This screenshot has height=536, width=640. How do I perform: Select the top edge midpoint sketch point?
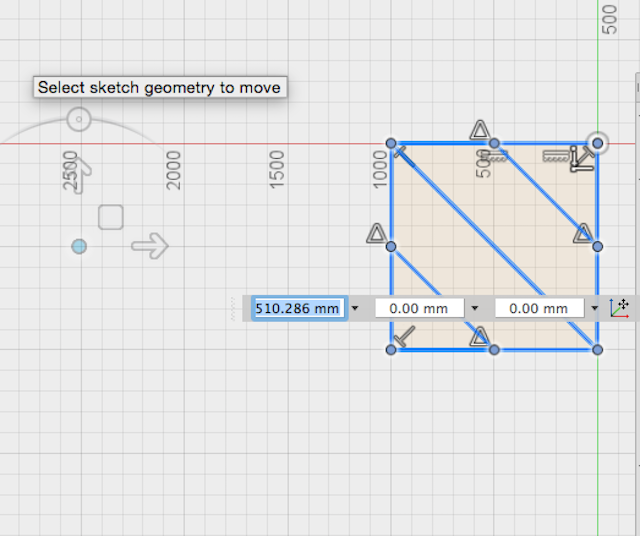click(494, 143)
